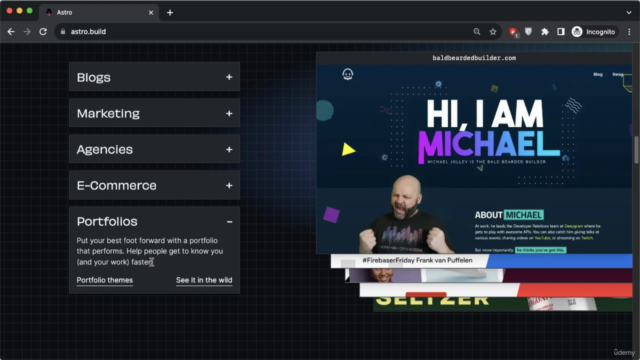Click the Seltzer site preview card
The height and width of the screenshot is (360, 640).
(x=502, y=304)
